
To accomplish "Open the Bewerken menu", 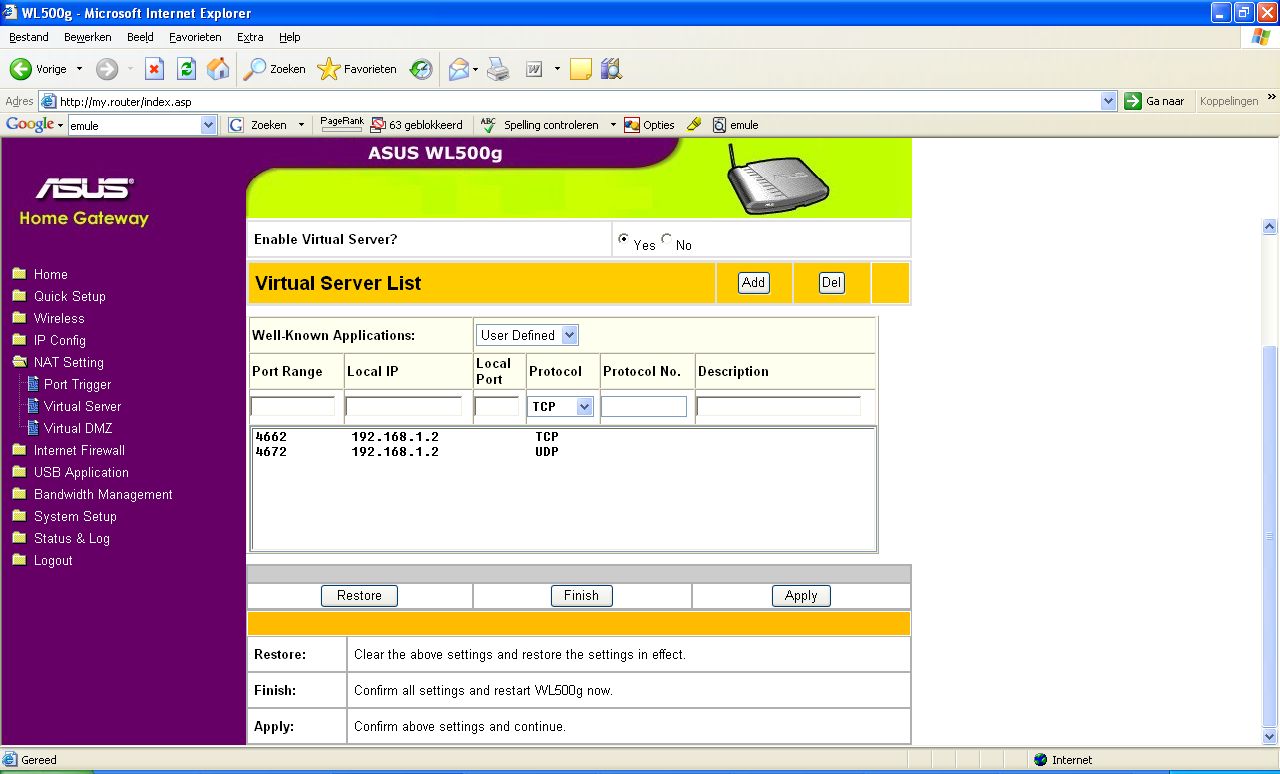I will (87, 37).
